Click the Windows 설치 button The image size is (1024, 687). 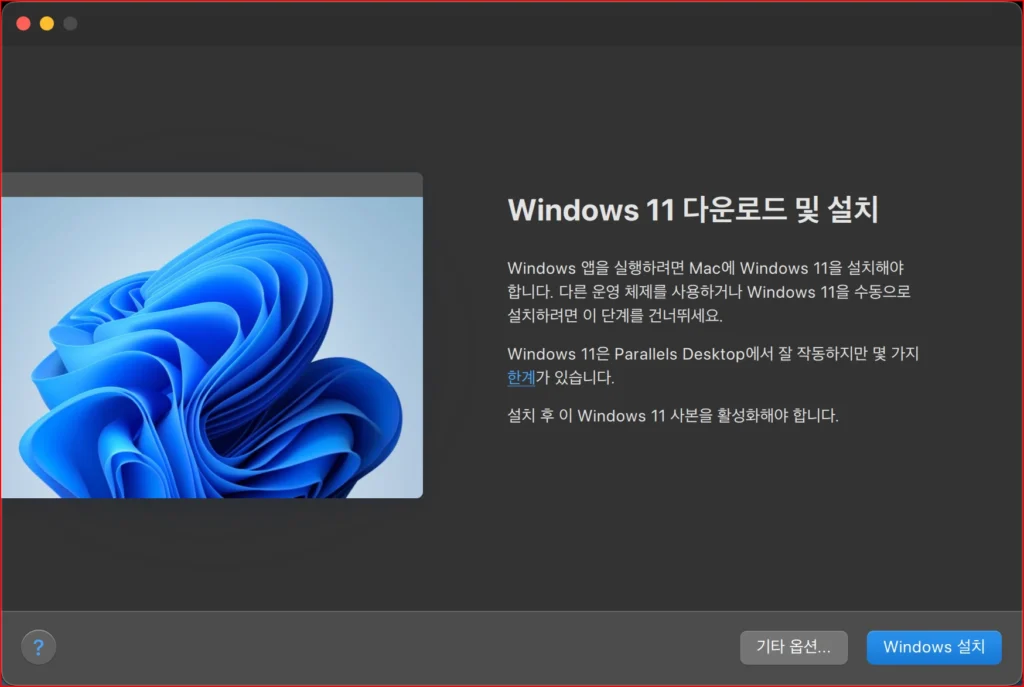pyautogui.click(x=933, y=647)
